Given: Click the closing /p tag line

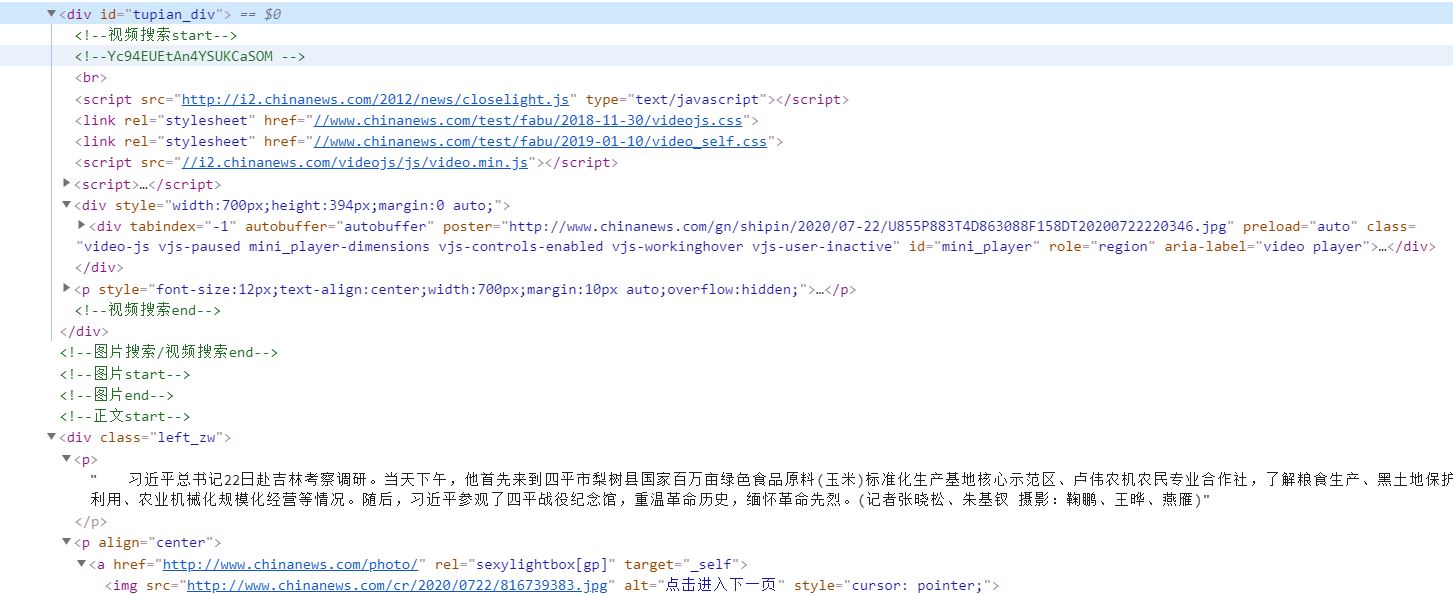Looking at the screenshot, I should (x=91, y=522).
